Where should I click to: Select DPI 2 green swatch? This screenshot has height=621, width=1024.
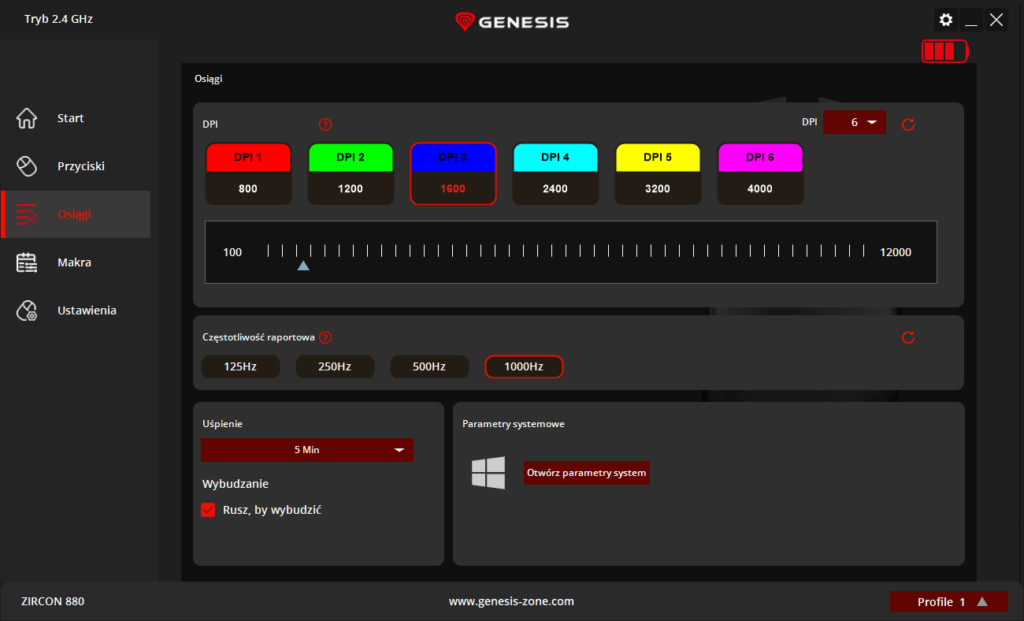coord(351,158)
